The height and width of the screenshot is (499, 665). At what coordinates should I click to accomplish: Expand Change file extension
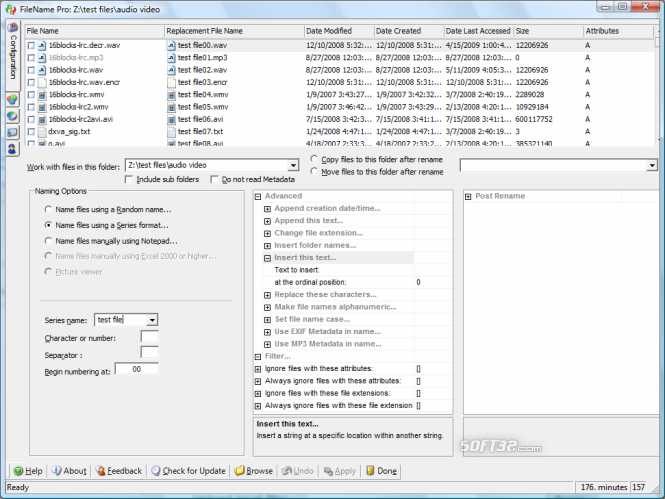click(267, 233)
